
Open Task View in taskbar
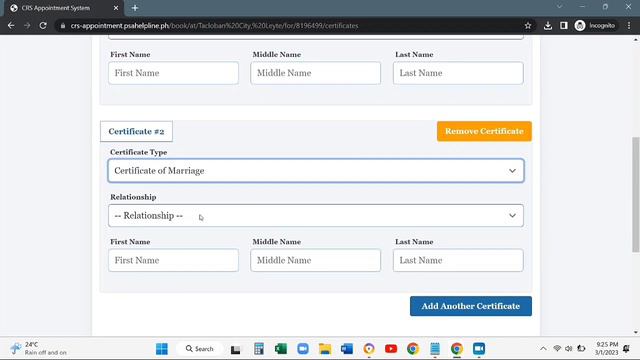[x=236, y=349]
